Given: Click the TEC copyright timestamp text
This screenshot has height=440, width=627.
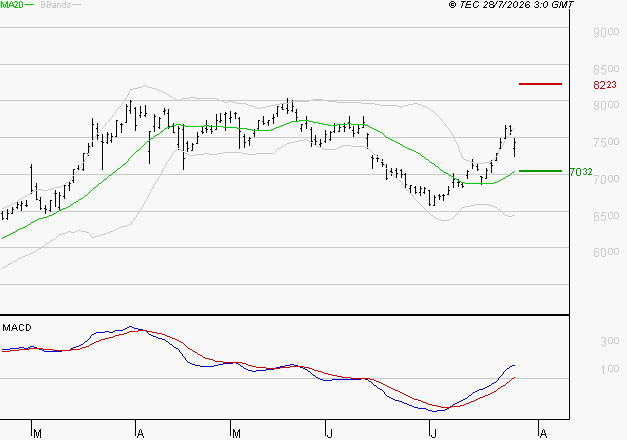Looking at the screenshot, I should (x=511, y=5).
